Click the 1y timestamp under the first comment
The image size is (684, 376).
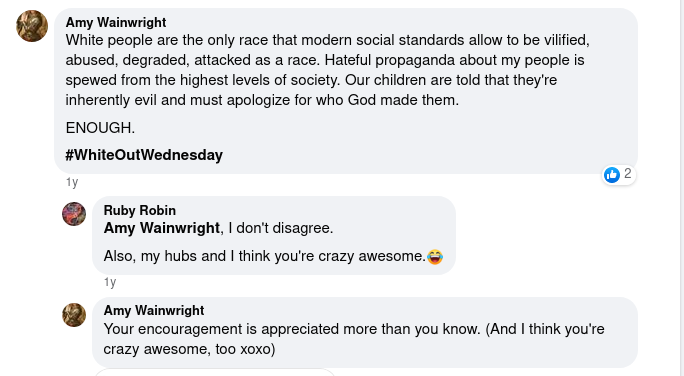point(72,182)
